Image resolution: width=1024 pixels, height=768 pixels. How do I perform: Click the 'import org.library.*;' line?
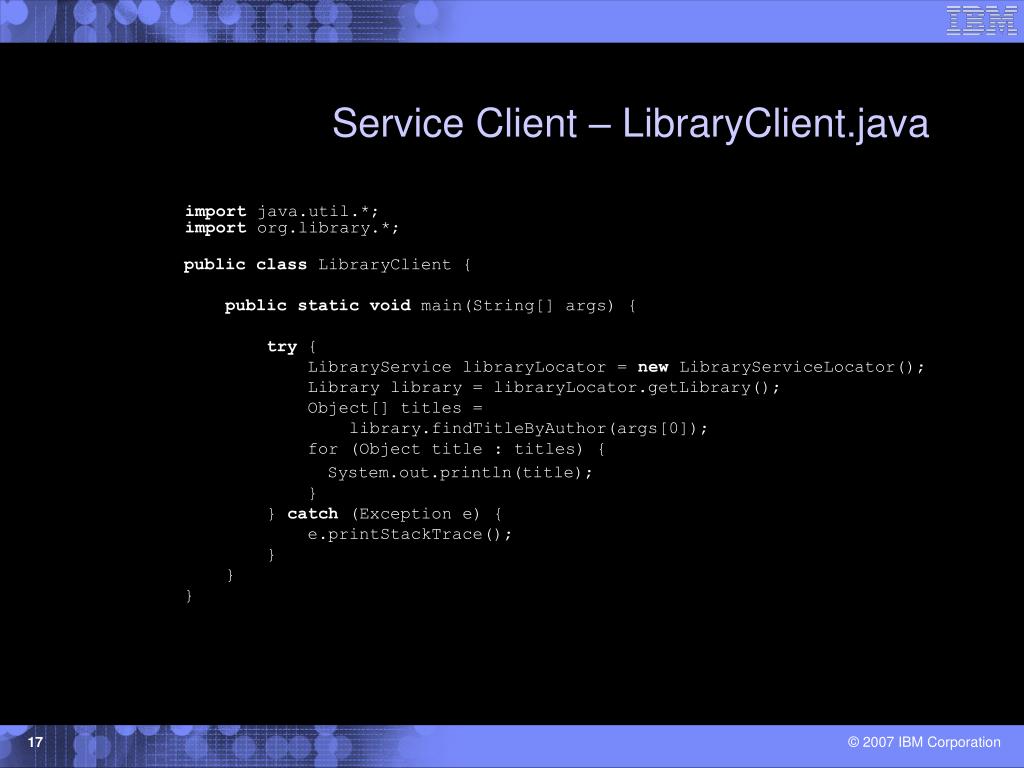pos(291,227)
